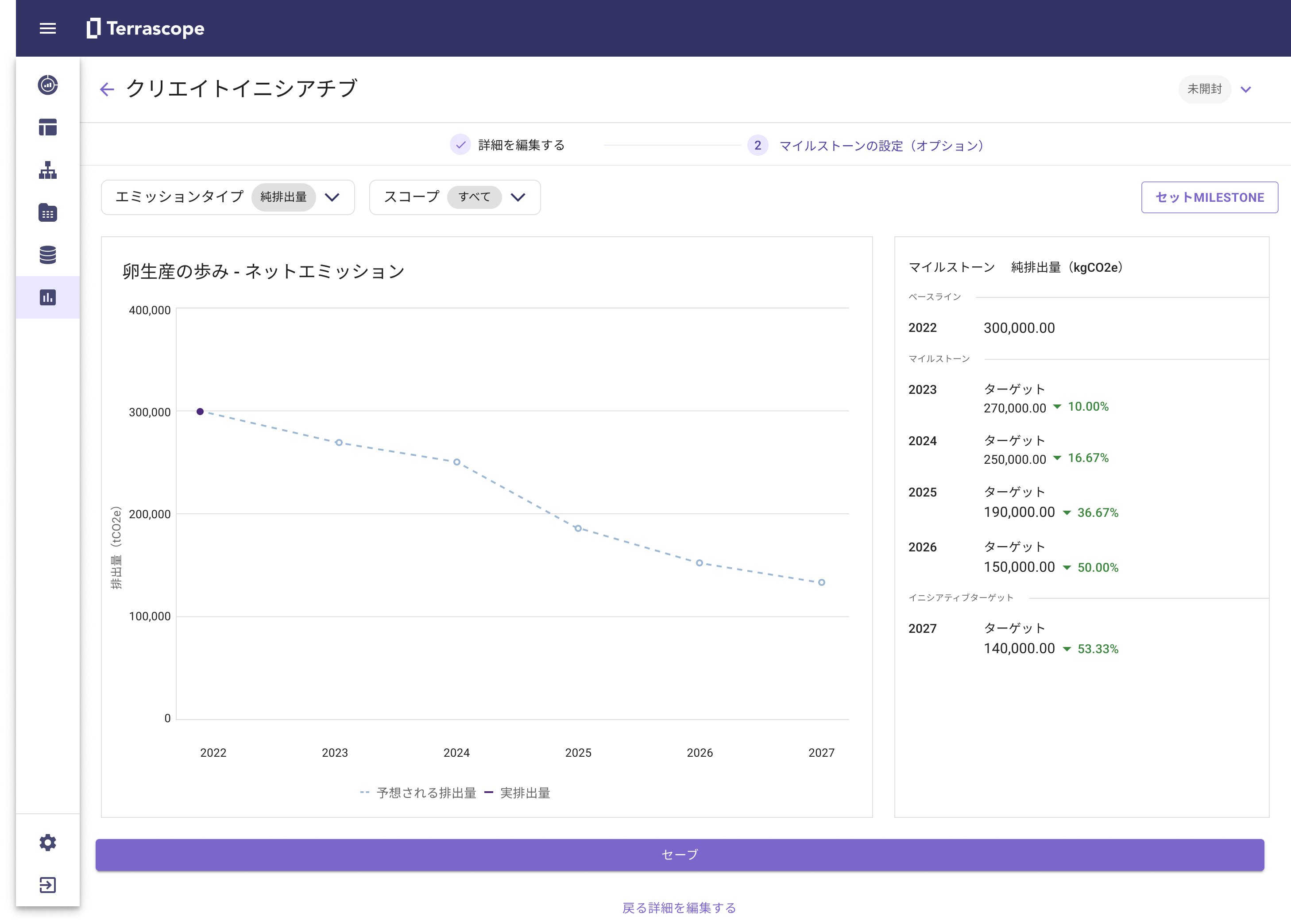Image resolution: width=1291 pixels, height=924 pixels.
Task: Click the セットMILESTONE button
Action: coord(1210,197)
